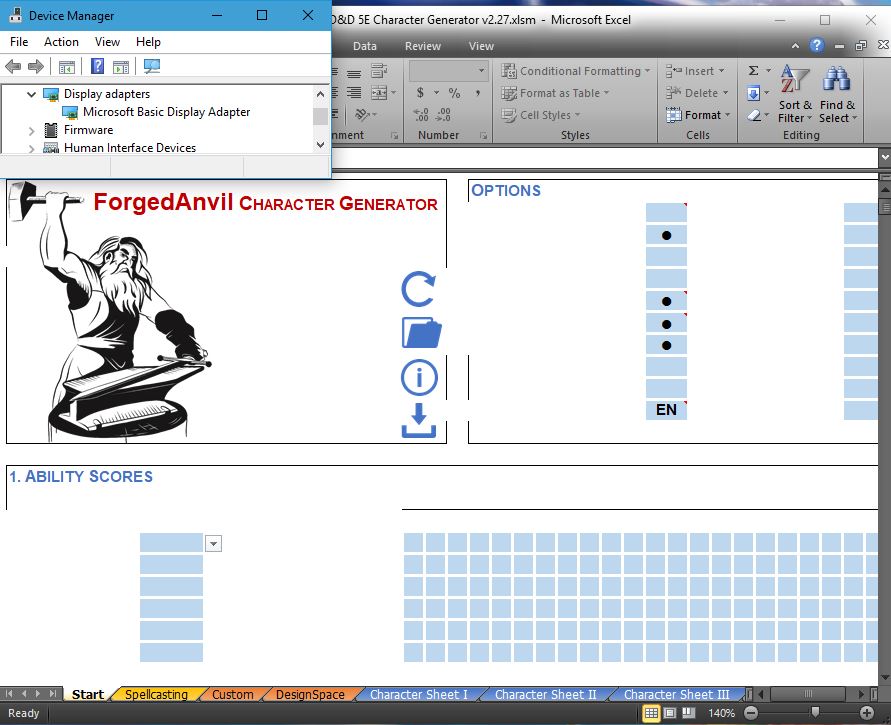Click Zoom In plus button in status bar
The image size is (891, 725).
click(x=867, y=713)
